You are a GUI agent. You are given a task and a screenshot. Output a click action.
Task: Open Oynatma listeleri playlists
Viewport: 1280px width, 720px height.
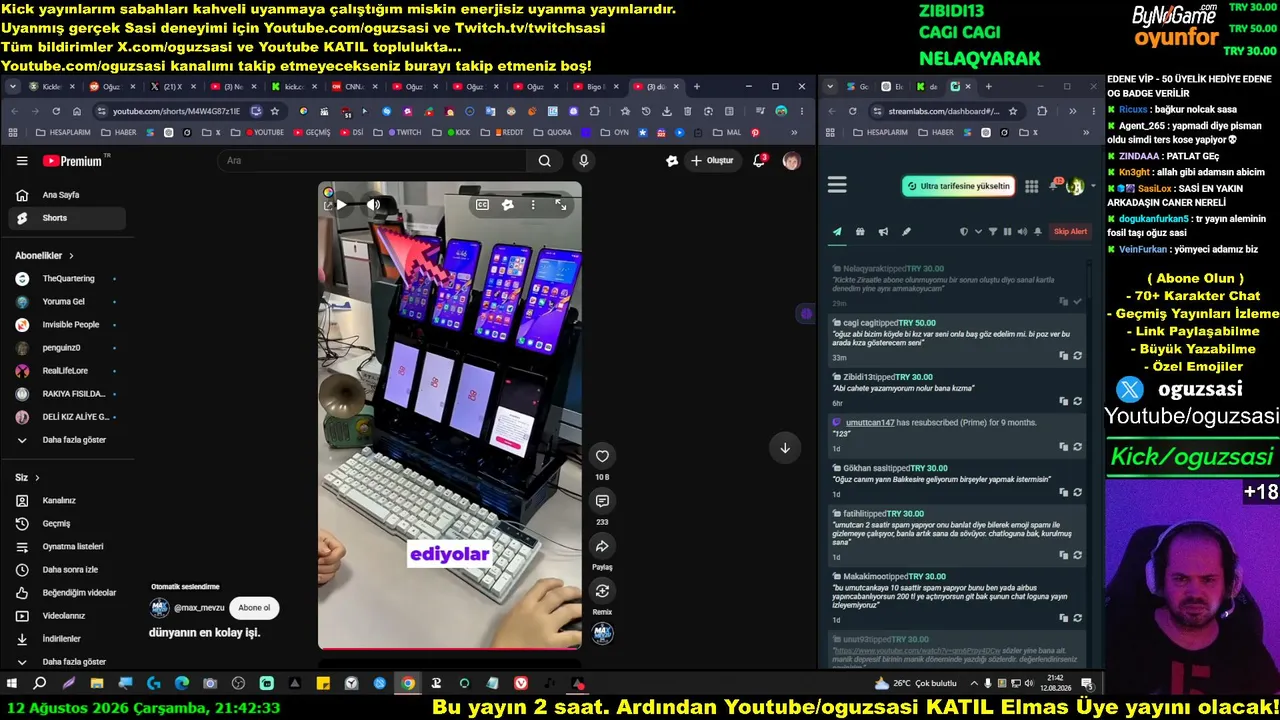point(68,546)
